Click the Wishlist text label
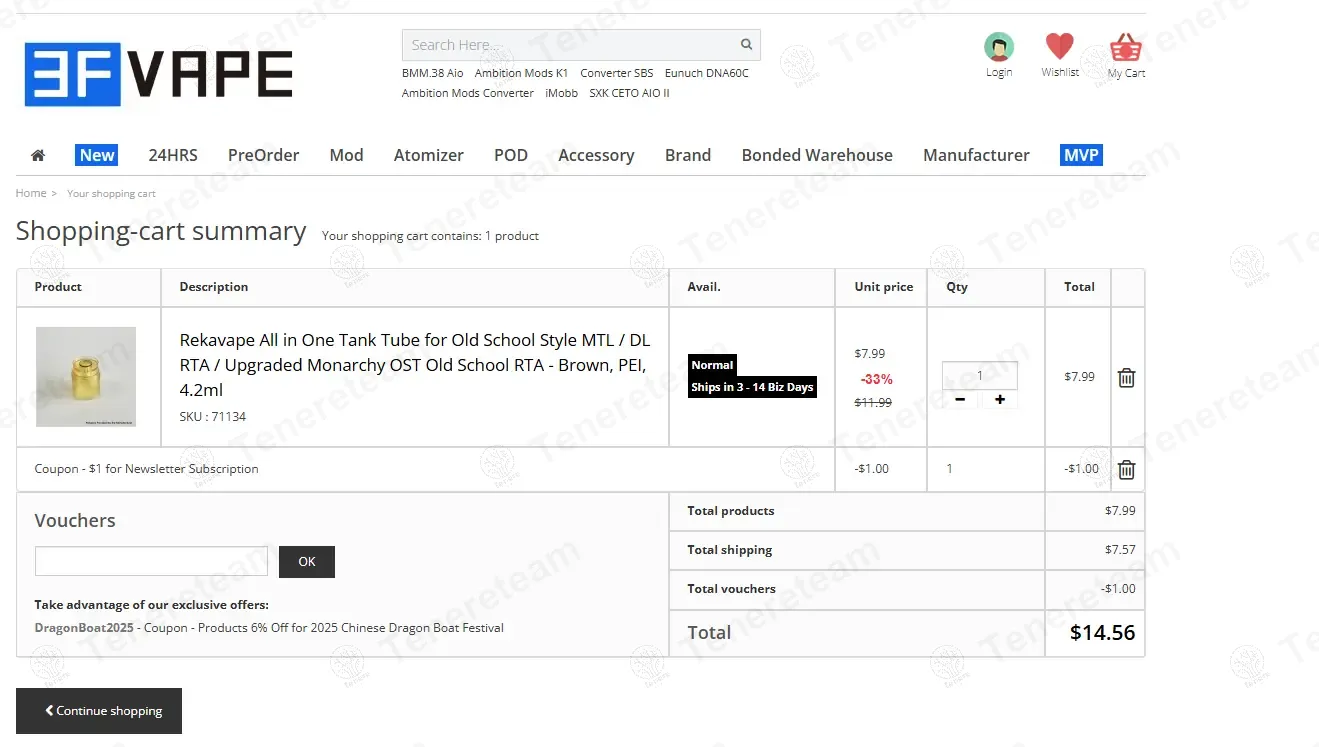 (1060, 72)
